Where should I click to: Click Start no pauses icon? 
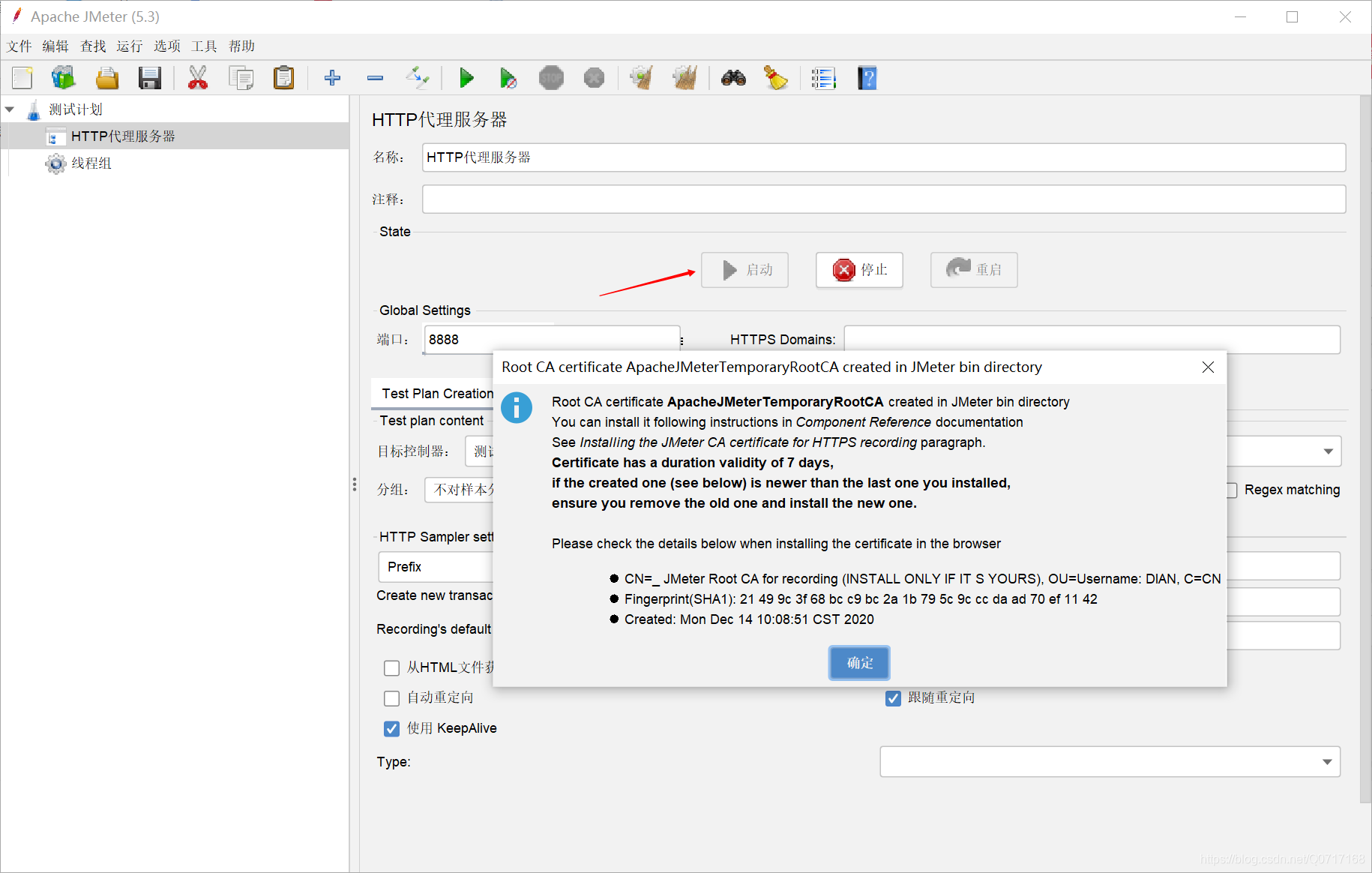click(508, 78)
